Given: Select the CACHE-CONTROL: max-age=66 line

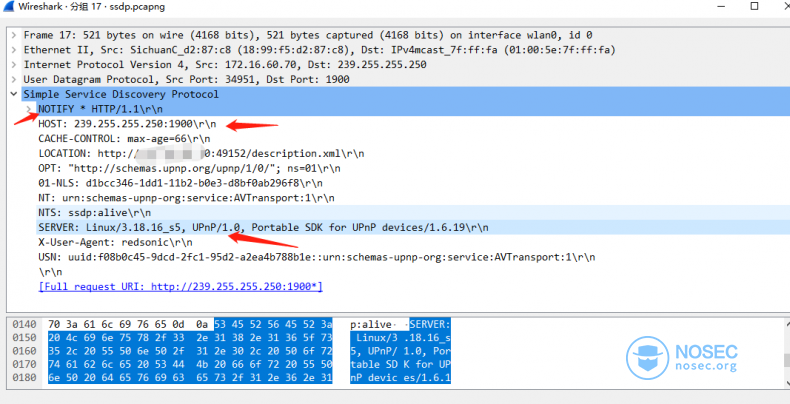Looking at the screenshot, I should 124,139.
